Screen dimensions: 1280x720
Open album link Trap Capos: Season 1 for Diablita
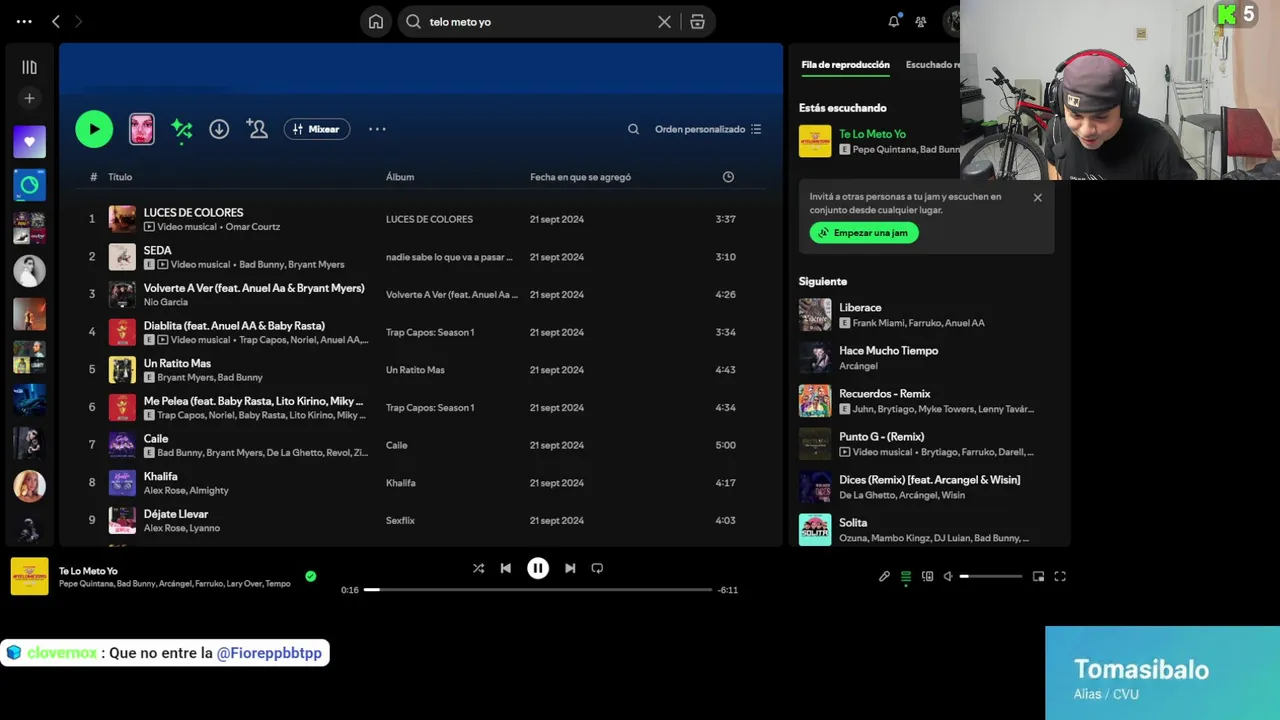coord(430,332)
